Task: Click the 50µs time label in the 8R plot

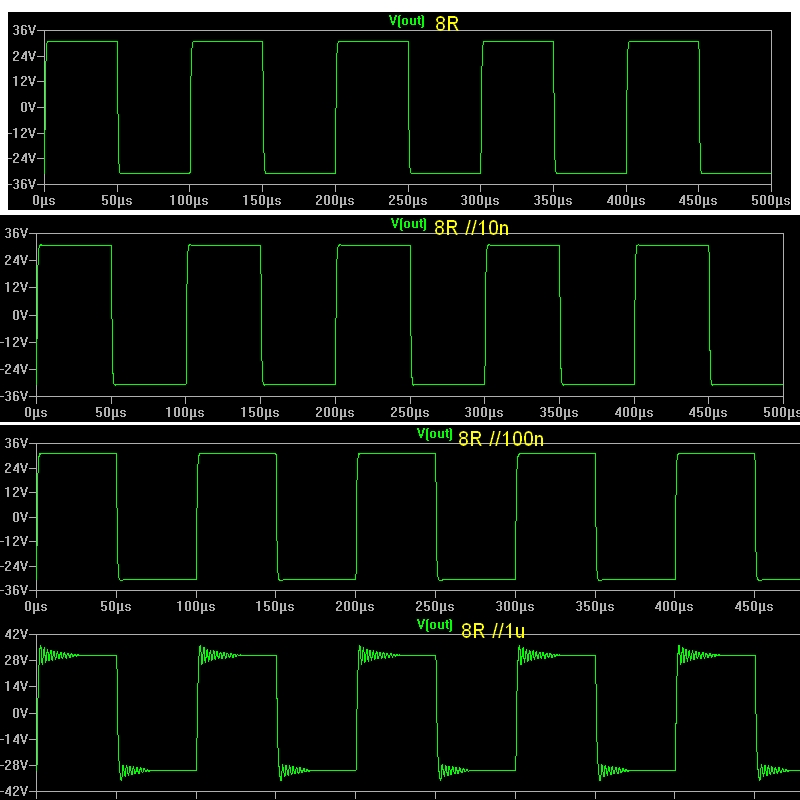Action: 117,201
